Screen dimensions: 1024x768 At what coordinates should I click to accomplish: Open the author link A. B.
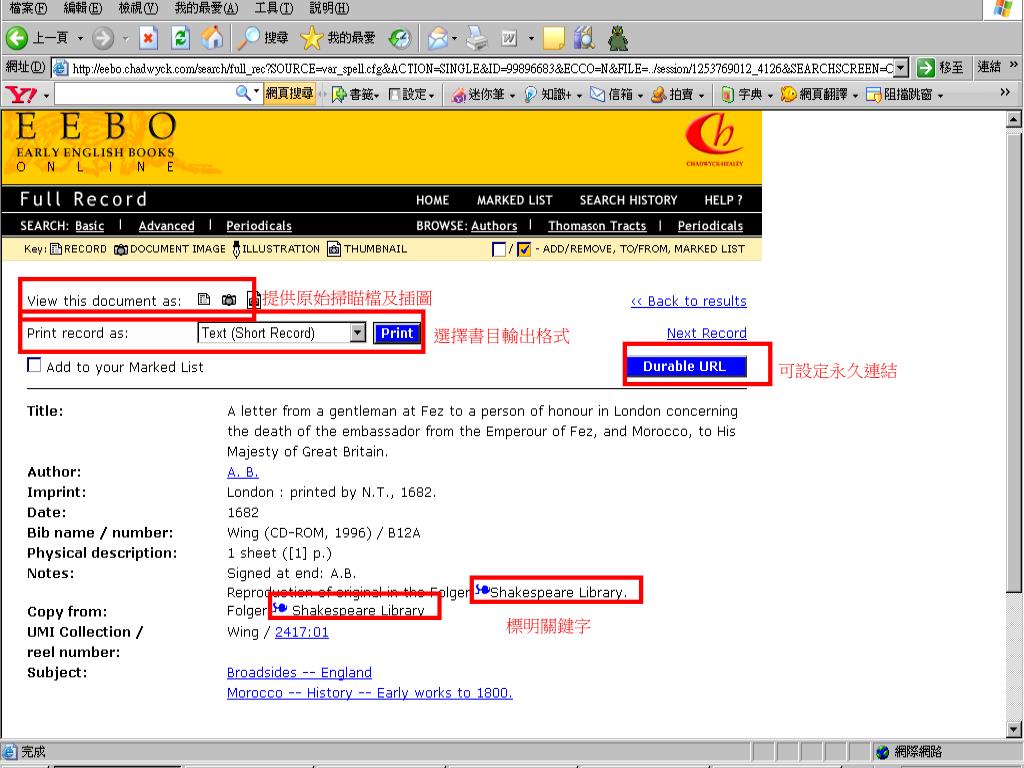click(243, 472)
